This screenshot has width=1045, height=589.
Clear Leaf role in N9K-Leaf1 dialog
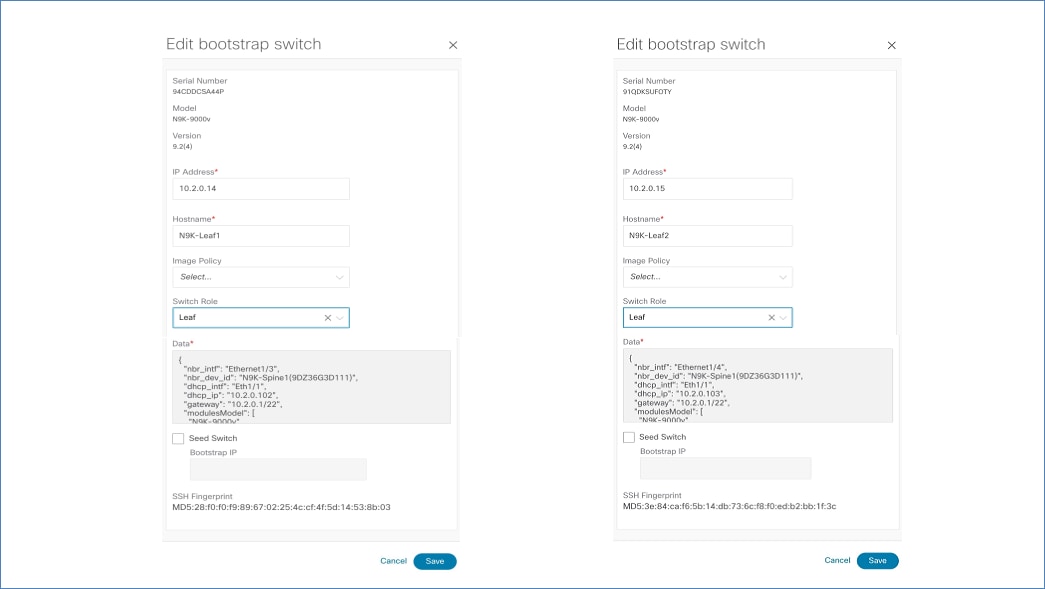[328, 318]
